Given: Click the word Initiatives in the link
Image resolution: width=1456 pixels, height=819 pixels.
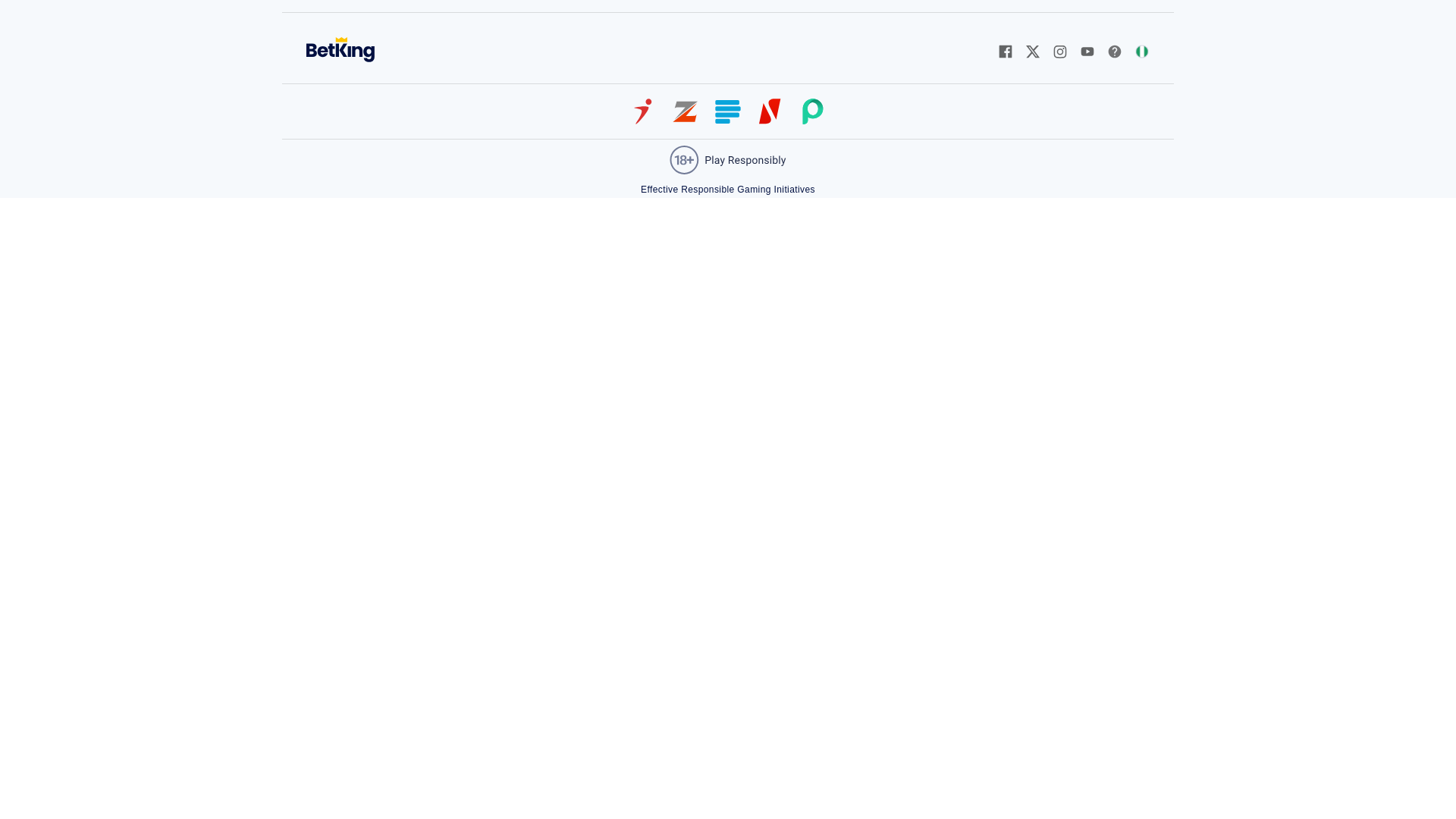Looking at the screenshot, I should pyautogui.click(x=794, y=190).
